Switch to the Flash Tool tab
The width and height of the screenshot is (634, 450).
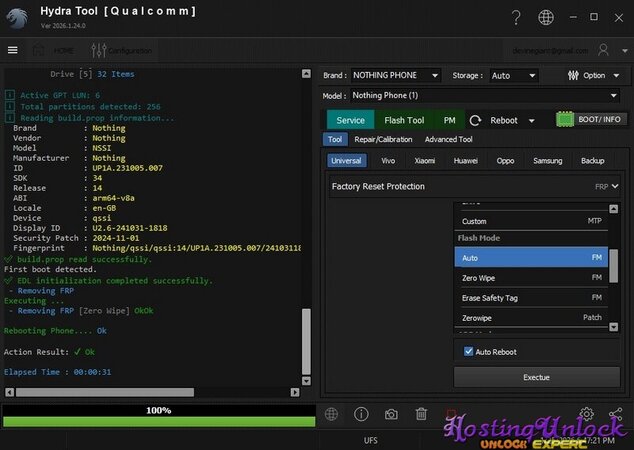pyautogui.click(x=404, y=120)
